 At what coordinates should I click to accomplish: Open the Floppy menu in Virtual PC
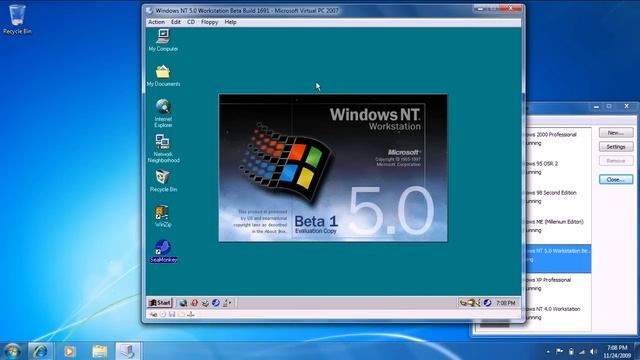(x=209, y=22)
